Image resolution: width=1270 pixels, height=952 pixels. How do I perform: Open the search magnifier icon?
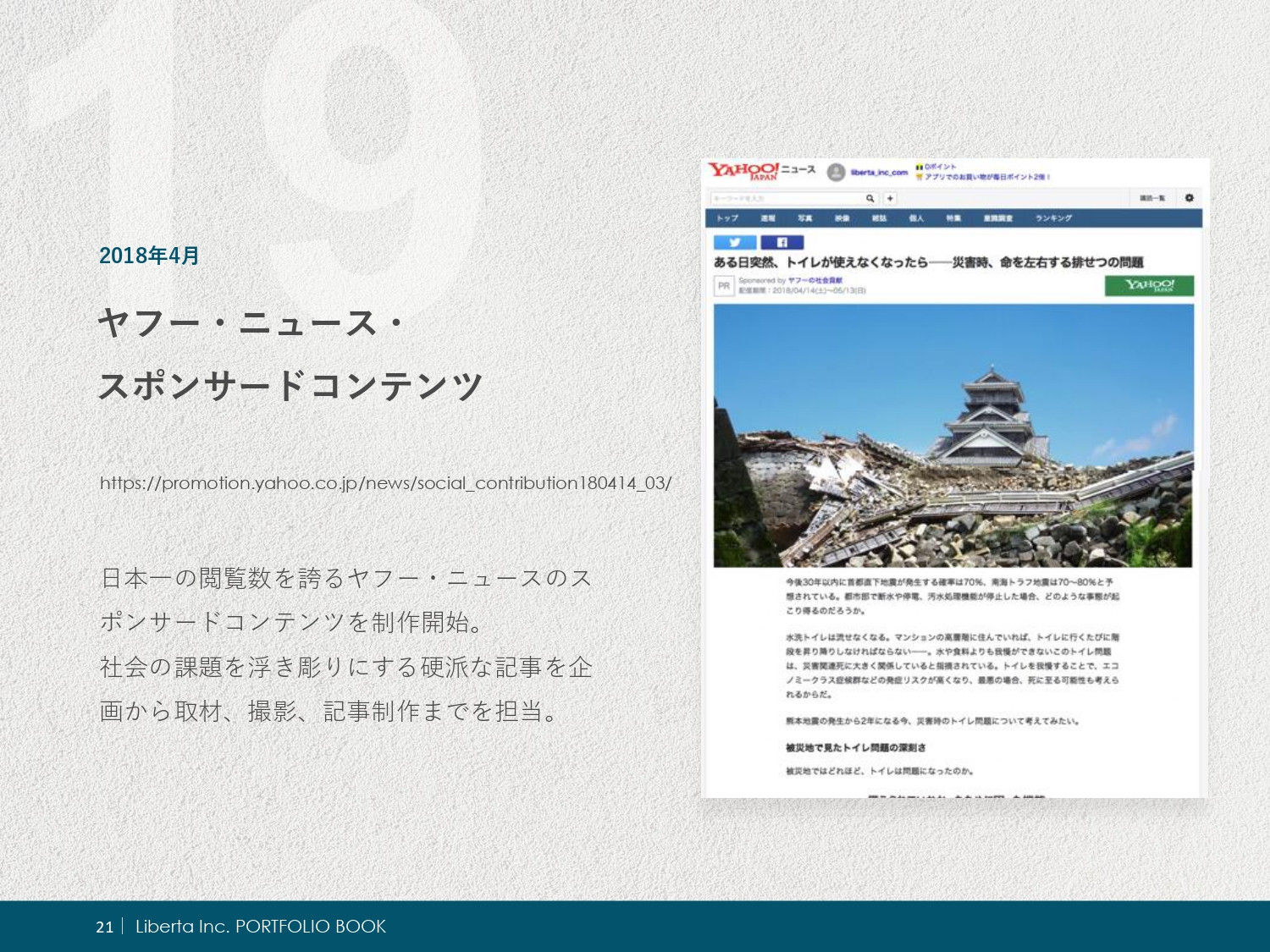870,199
